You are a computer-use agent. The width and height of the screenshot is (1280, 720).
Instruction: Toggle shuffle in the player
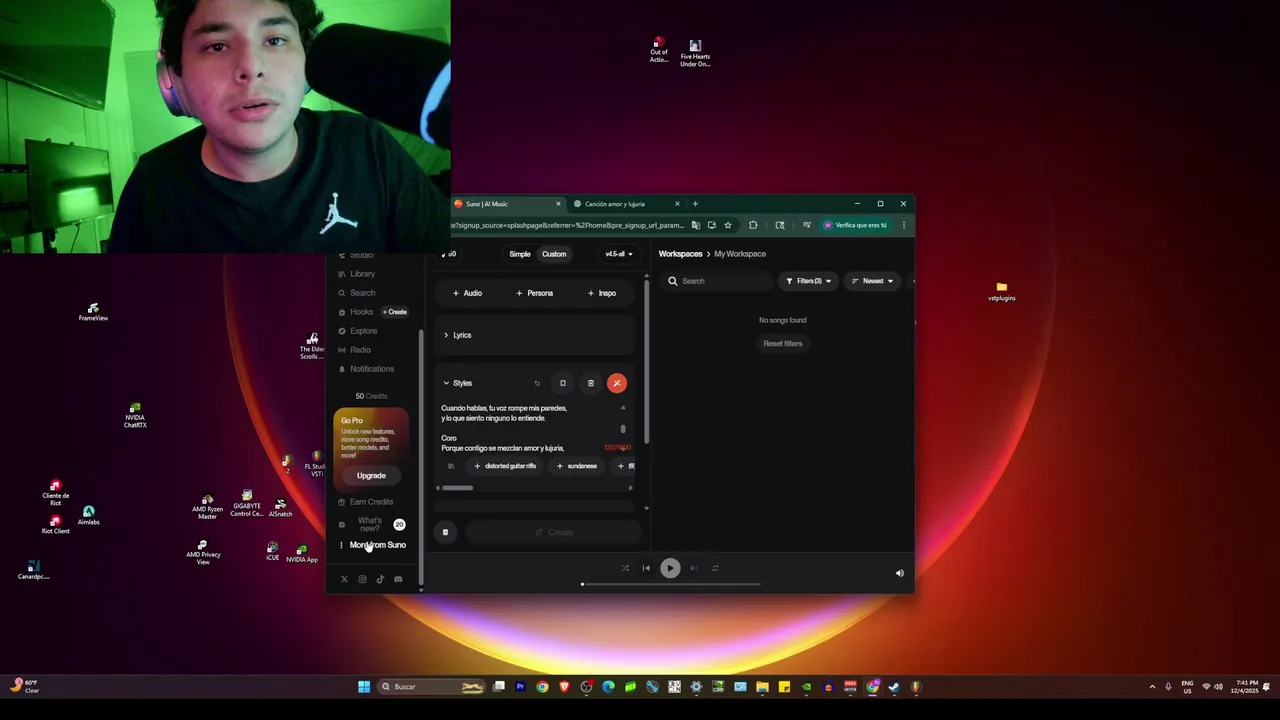point(626,568)
